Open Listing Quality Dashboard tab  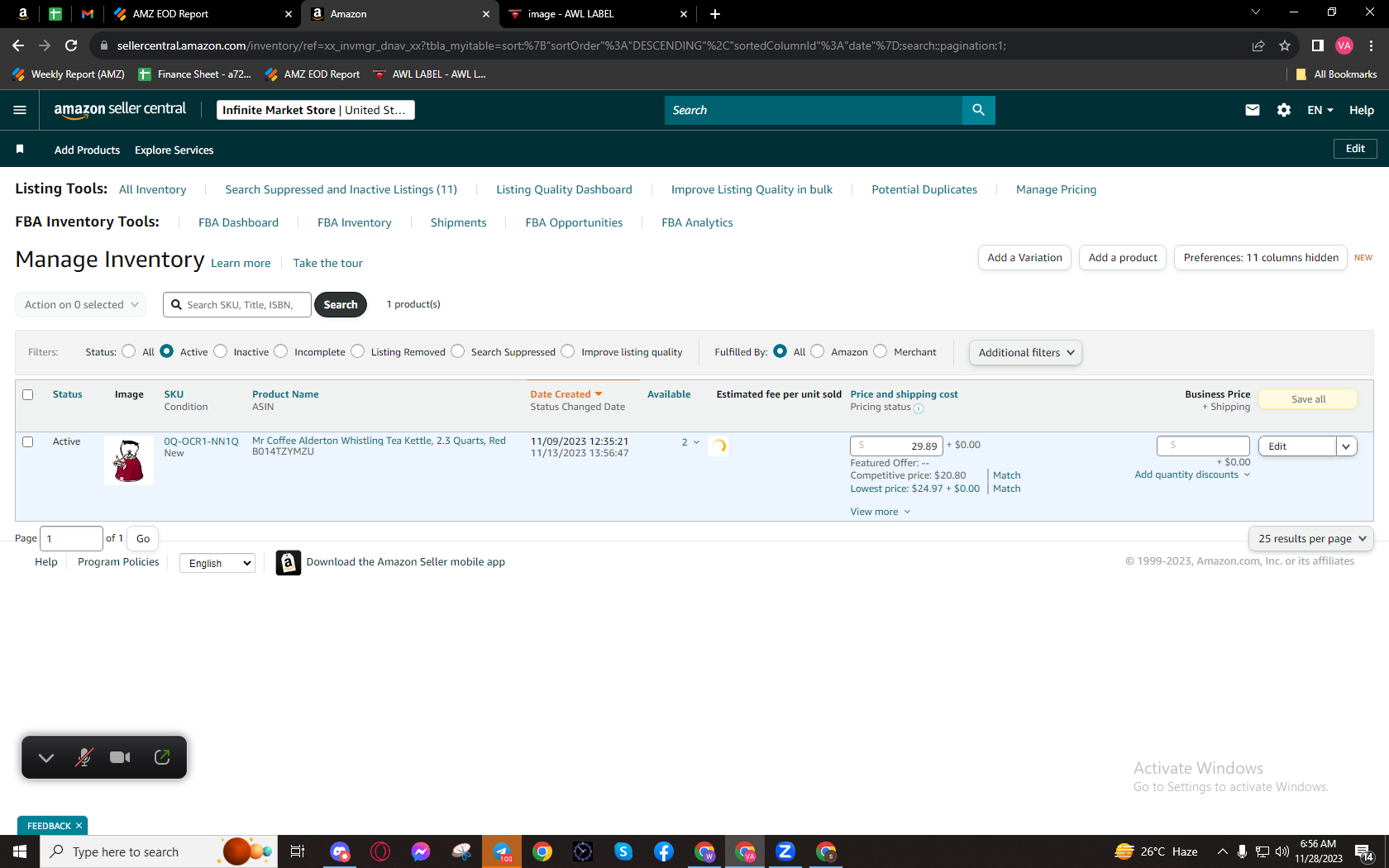(x=564, y=189)
